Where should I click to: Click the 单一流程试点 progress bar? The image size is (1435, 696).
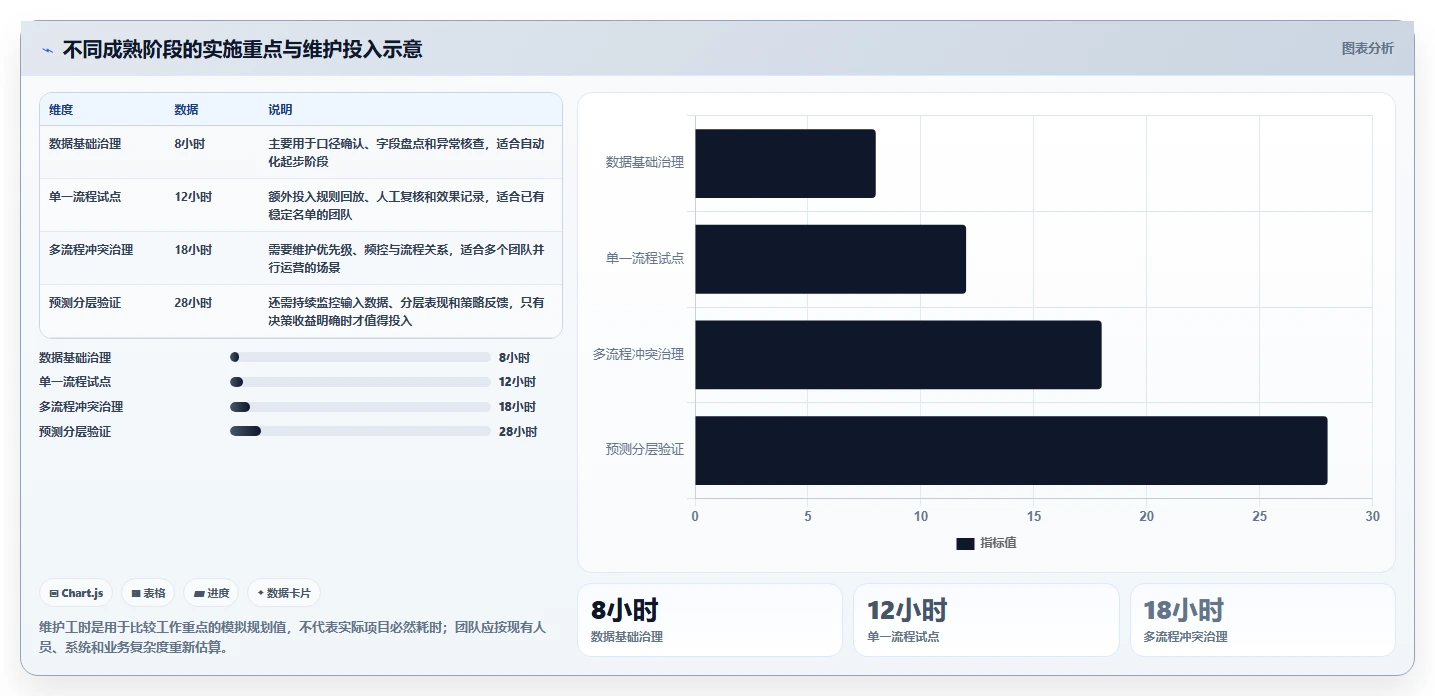tap(360, 382)
